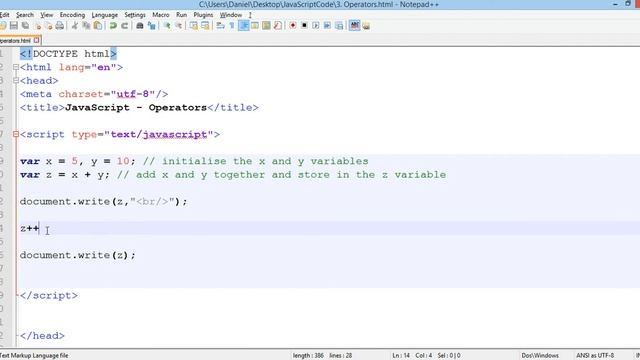The height and width of the screenshot is (360, 640).
Task: Click the 'Sel : 0 | 0' status entry
Action: (449, 356)
